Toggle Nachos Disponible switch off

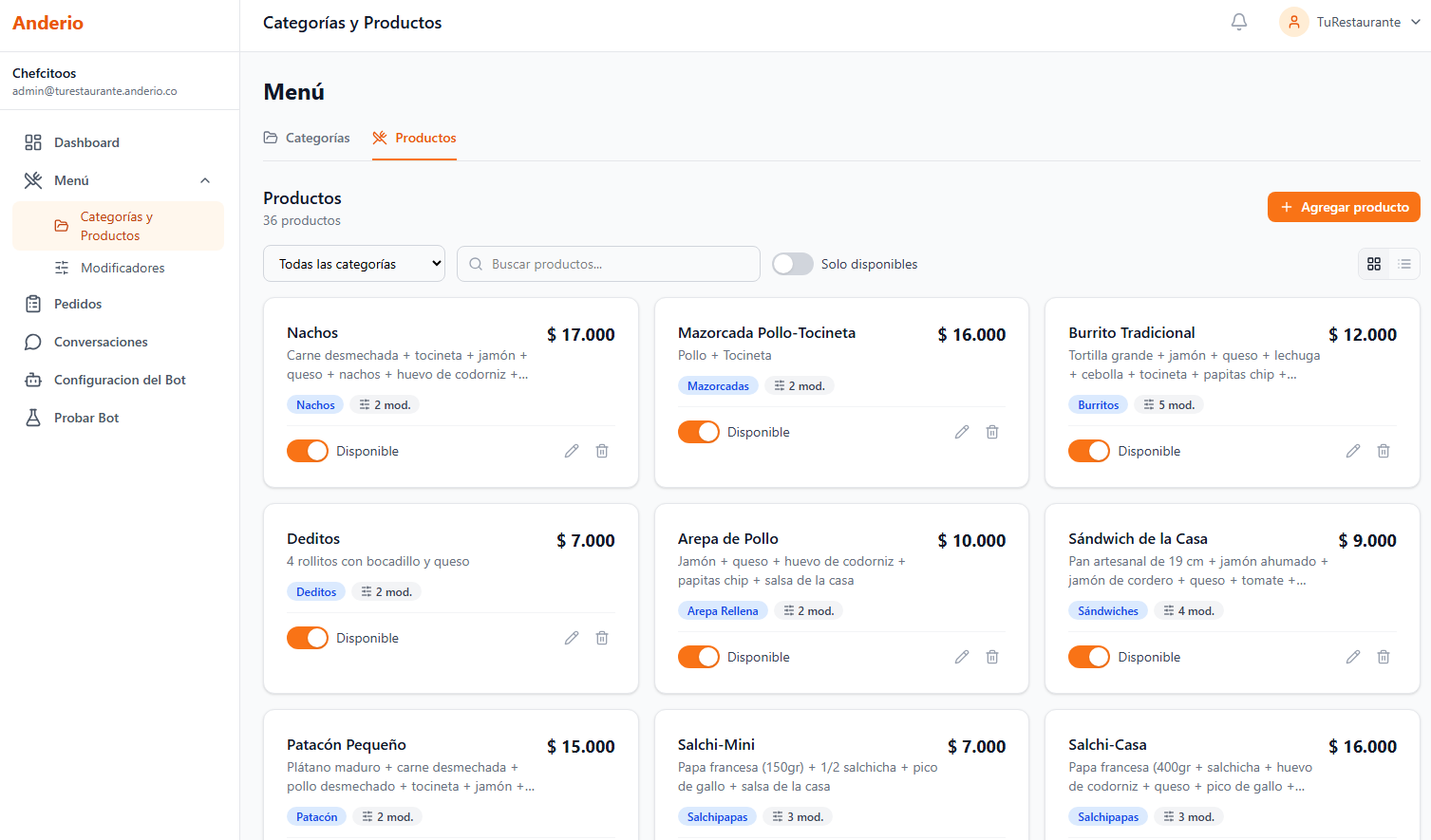coord(308,451)
